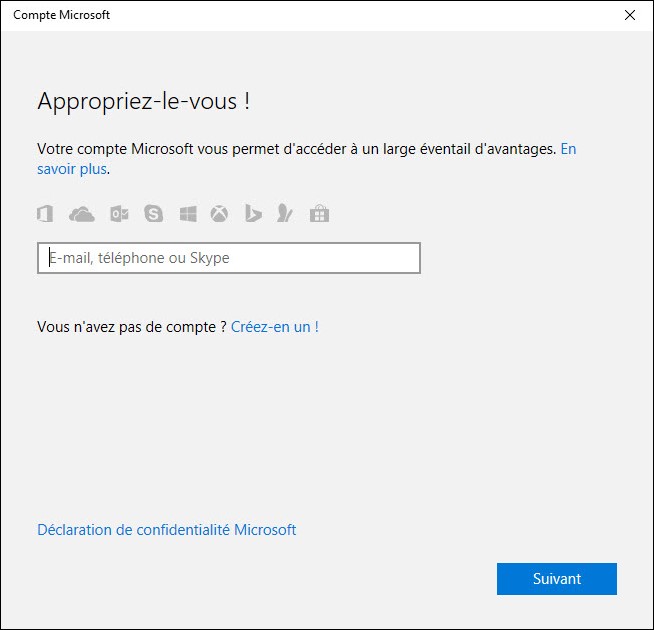Click the Outlook icon
The image size is (654, 630).
(119, 213)
